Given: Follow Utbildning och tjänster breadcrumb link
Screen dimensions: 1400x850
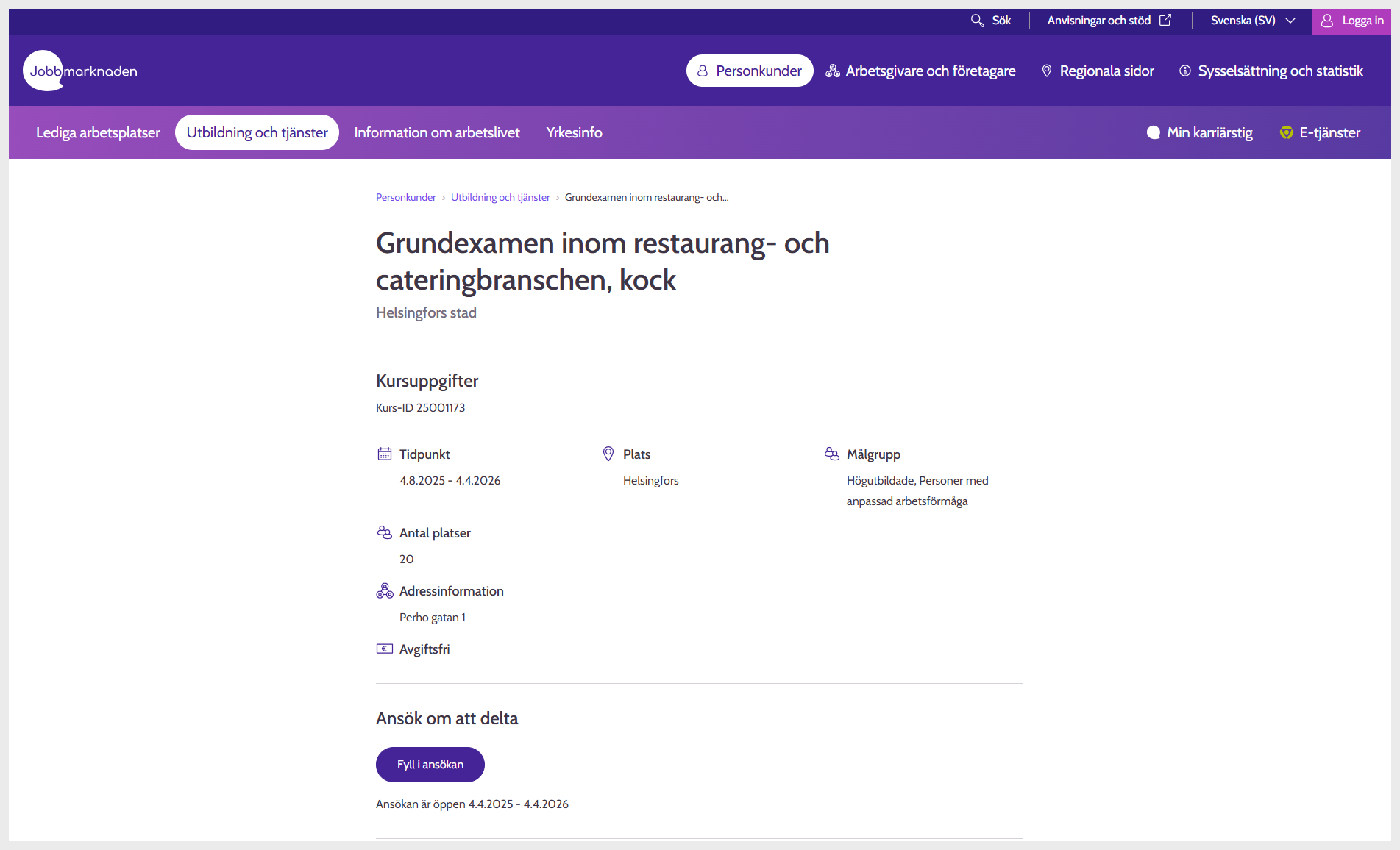Looking at the screenshot, I should pyautogui.click(x=500, y=197).
